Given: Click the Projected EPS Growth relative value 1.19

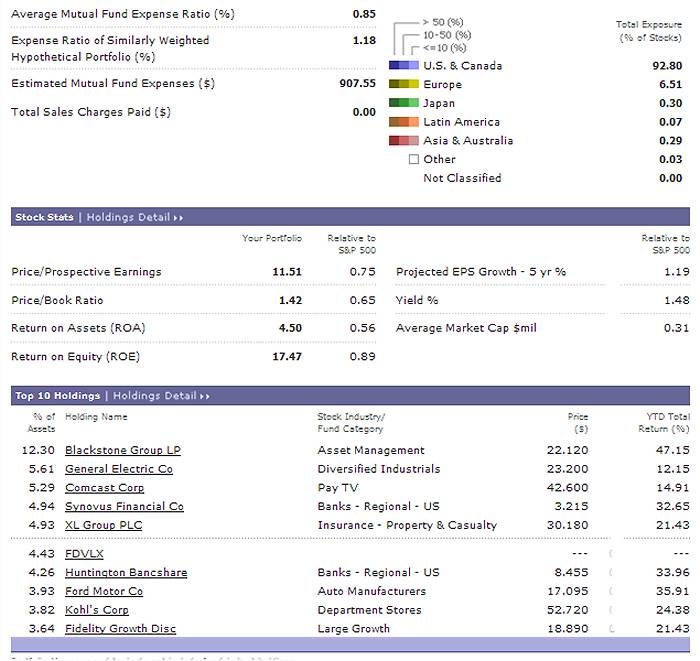Looking at the screenshot, I should pos(677,272).
